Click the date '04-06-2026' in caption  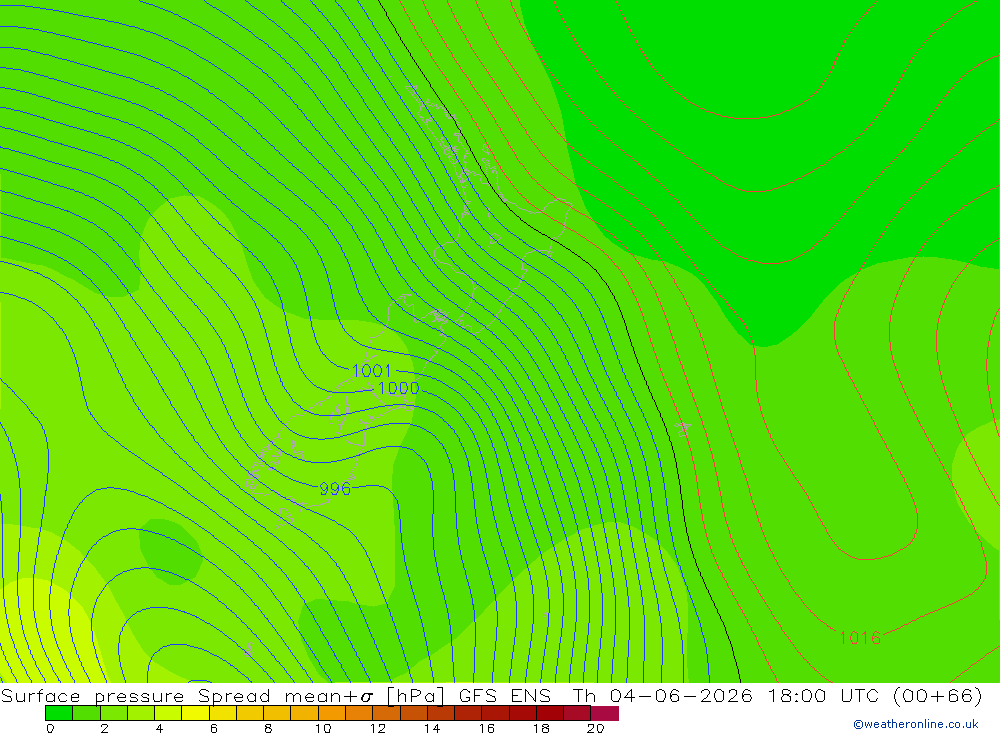pos(681,695)
